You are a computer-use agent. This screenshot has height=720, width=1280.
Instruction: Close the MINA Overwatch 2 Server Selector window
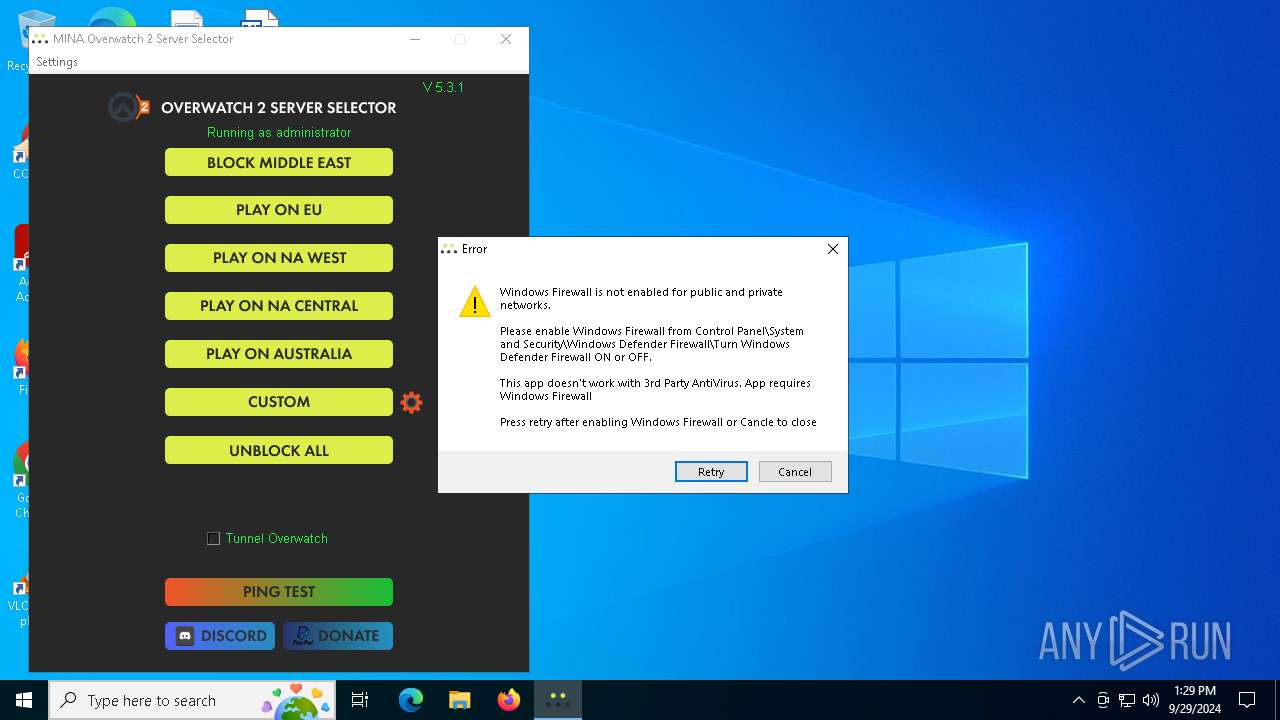[x=506, y=39]
